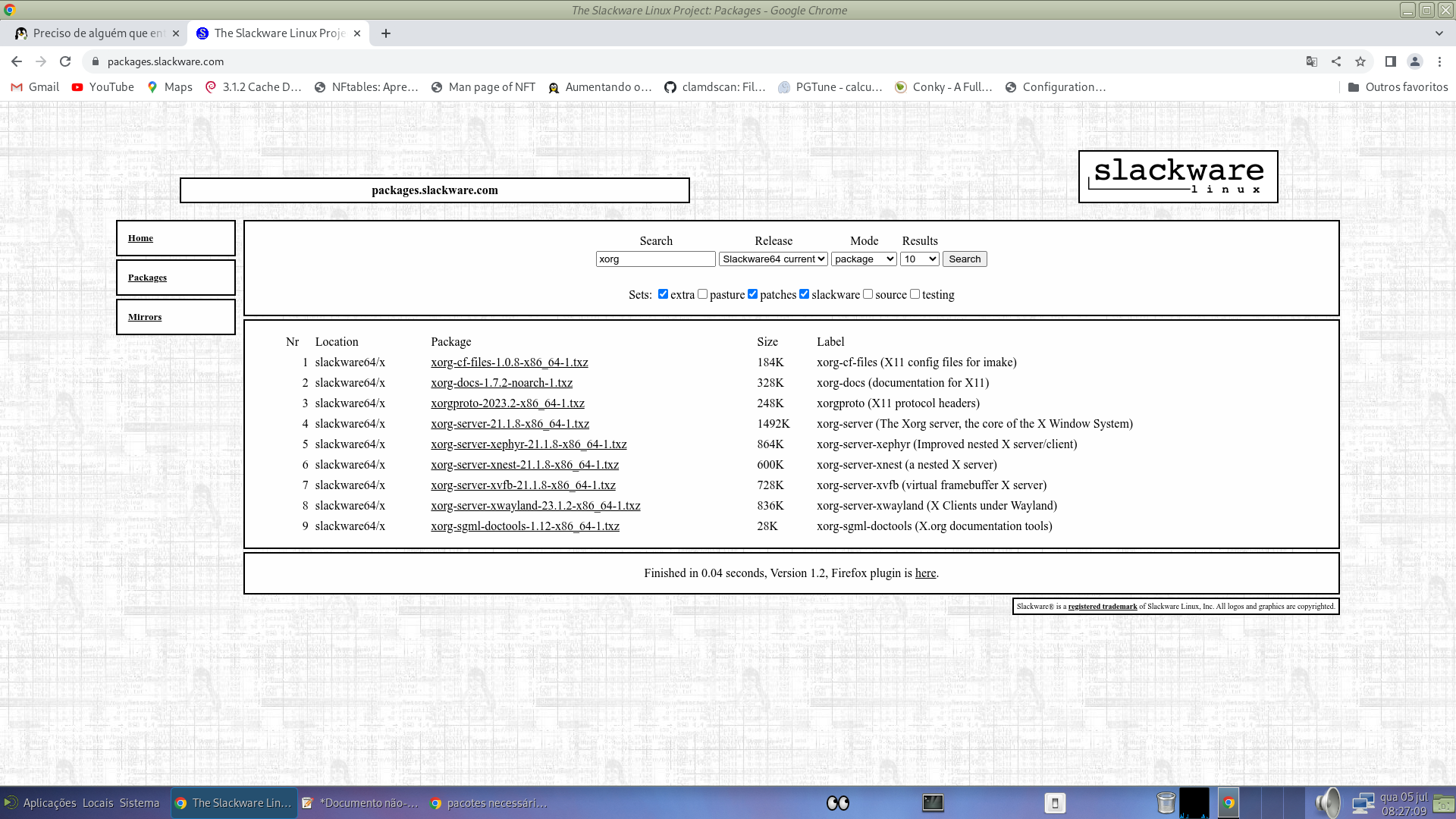Open xorg-cf-files-1.0.8-x86_64-1.txz package link
Viewport: 1456px width, 819px height.
pos(510,362)
